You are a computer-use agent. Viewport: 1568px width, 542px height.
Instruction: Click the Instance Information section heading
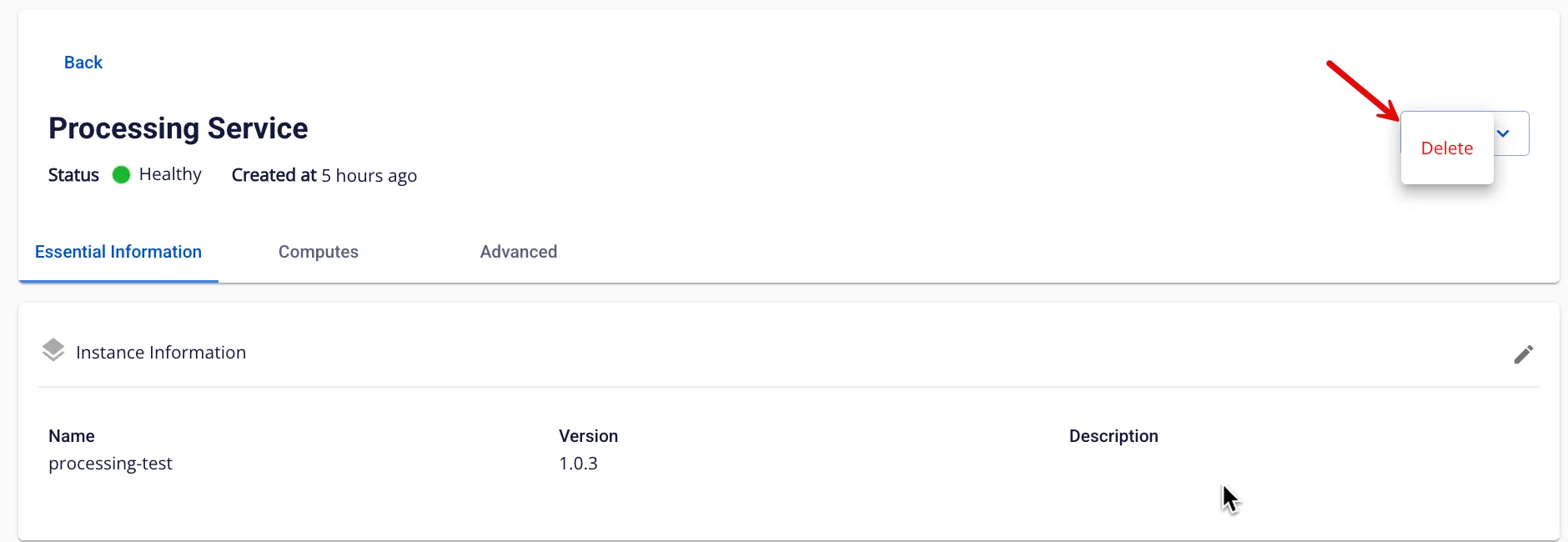click(161, 353)
